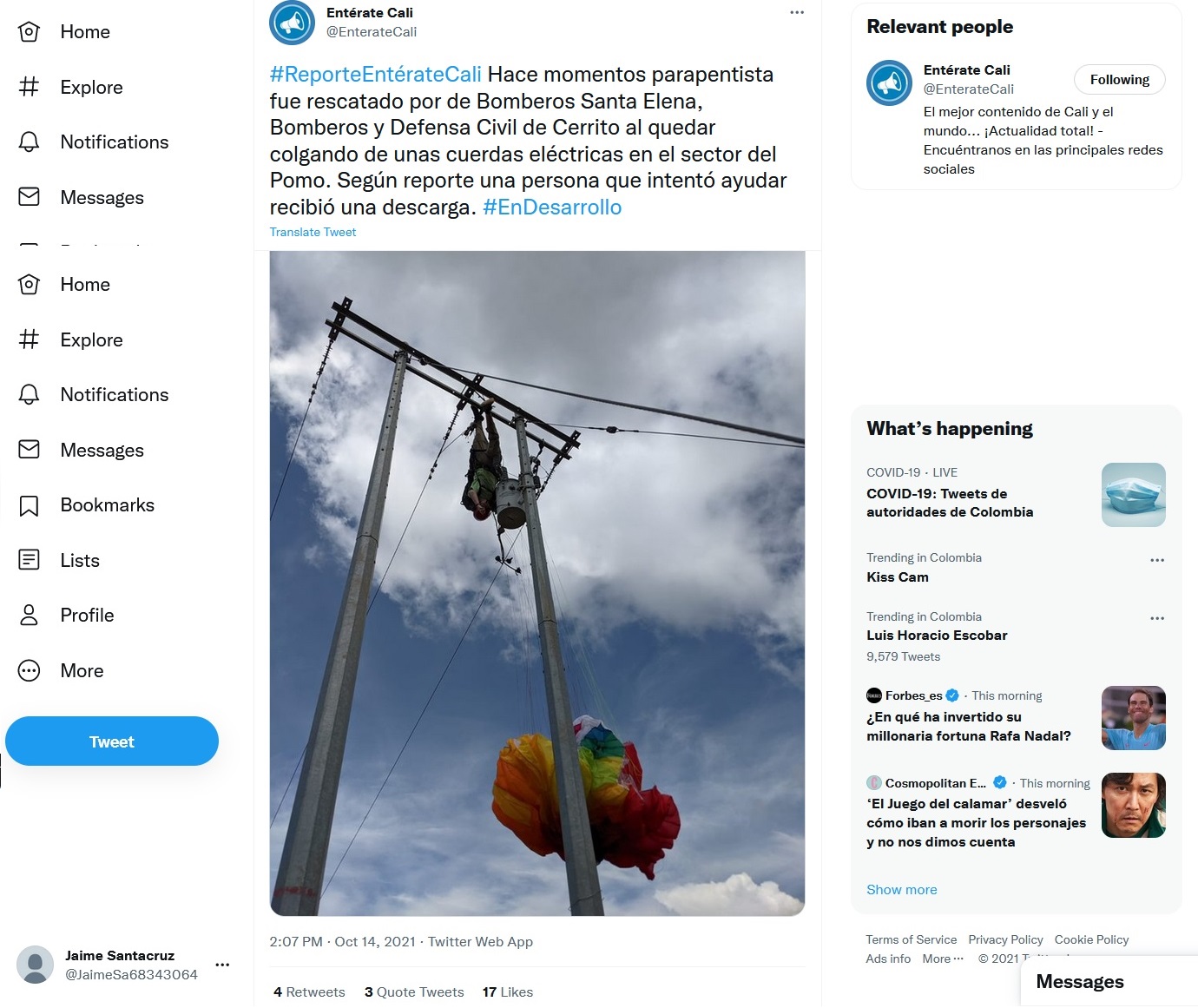Screen dimensions: 1198x1008
Task: Open options for Kiss Cam trend
Action: tap(1157, 560)
